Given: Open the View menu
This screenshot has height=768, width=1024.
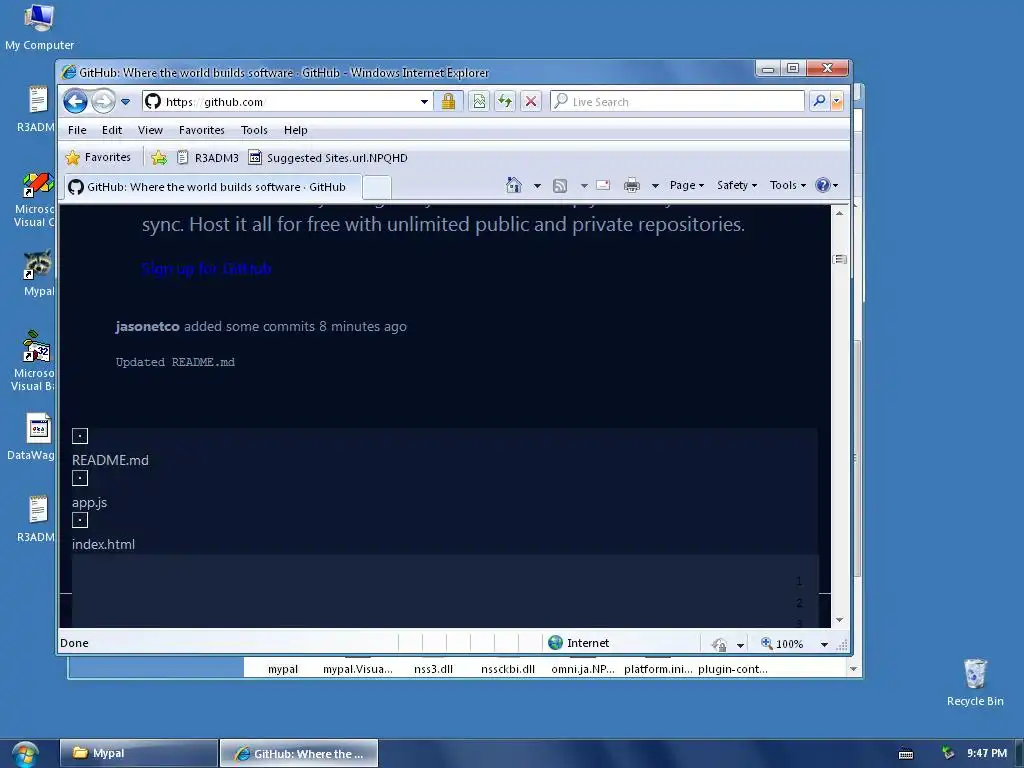Looking at the screenshot, I should [150, 130].
